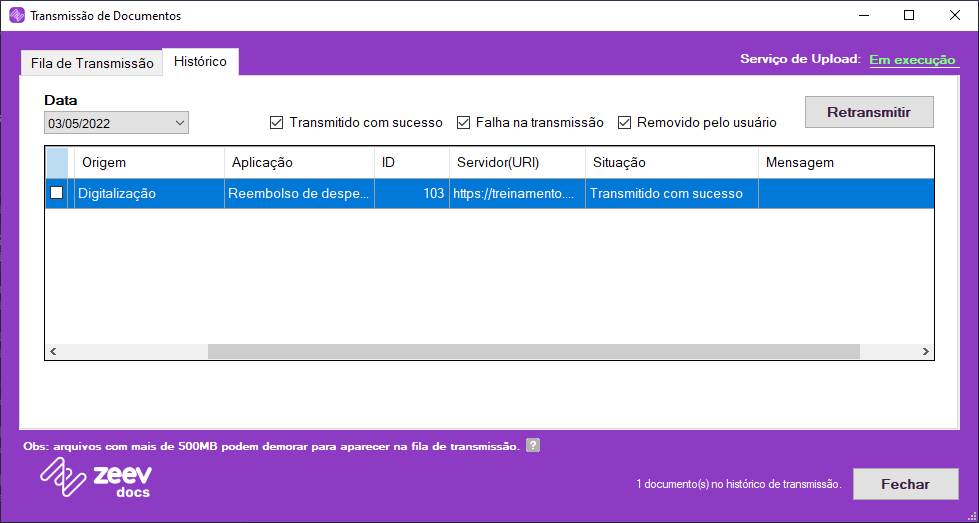
Task: Click the scroll right arrow
Action: tap(926, 351)
